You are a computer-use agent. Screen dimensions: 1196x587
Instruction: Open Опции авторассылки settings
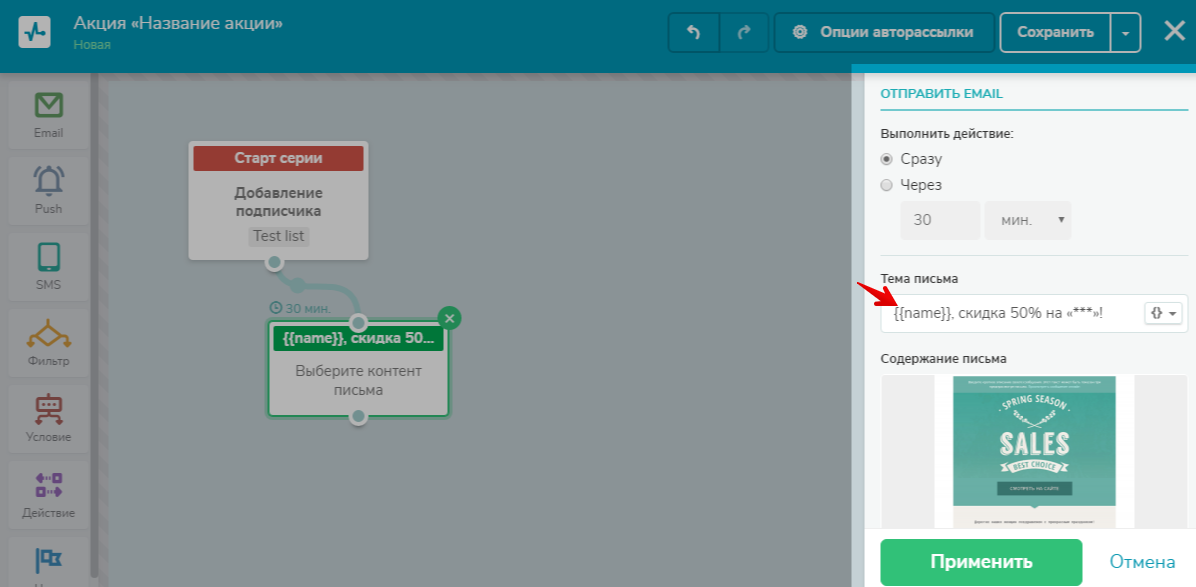tap(884, 32)
